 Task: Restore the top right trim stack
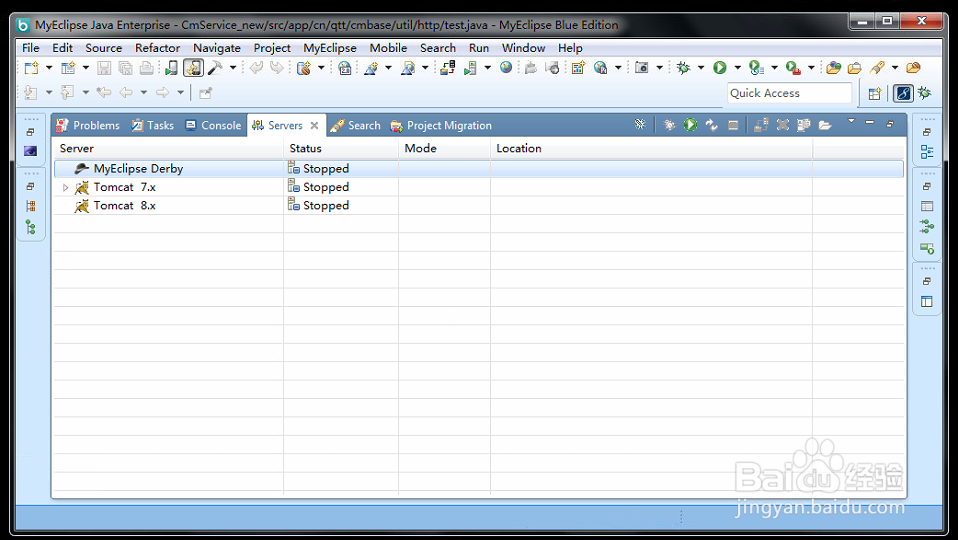pos(927,132)
